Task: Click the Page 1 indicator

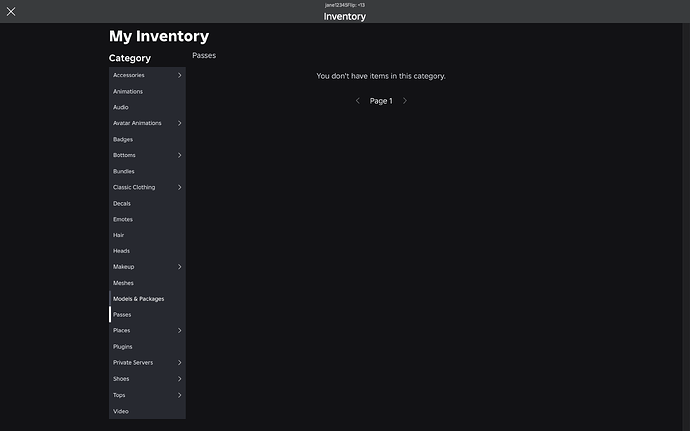Action: pyautogui.click(x=381, y=101)
